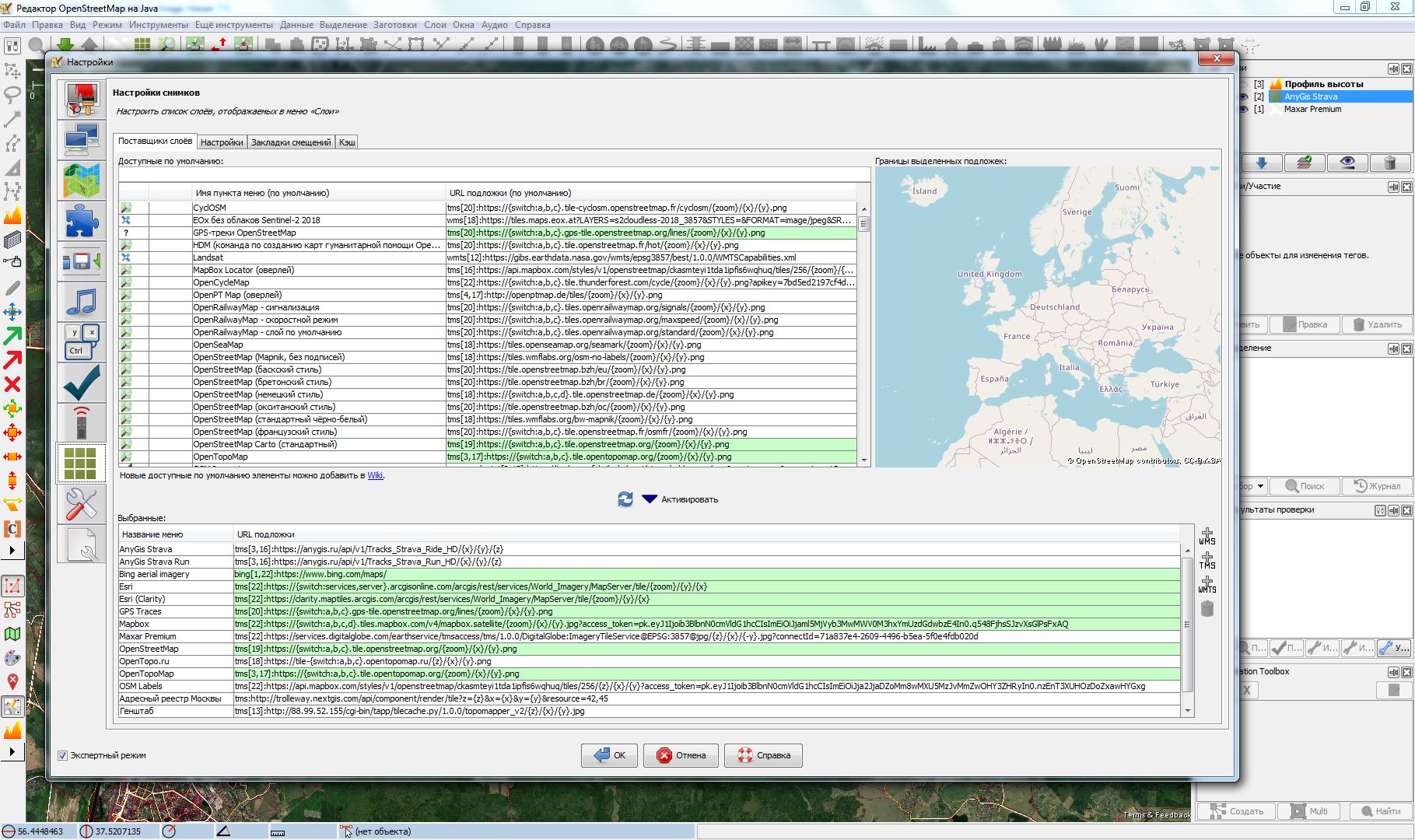This screenshot has height=840, width=1415.
Task: Select Профиль высоты layer in Layers panel
Action: click(x=1324, y=84)
